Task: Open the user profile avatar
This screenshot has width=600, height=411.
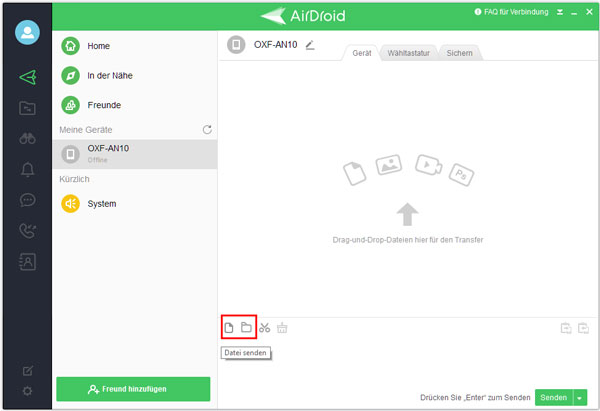Action: 27,32
